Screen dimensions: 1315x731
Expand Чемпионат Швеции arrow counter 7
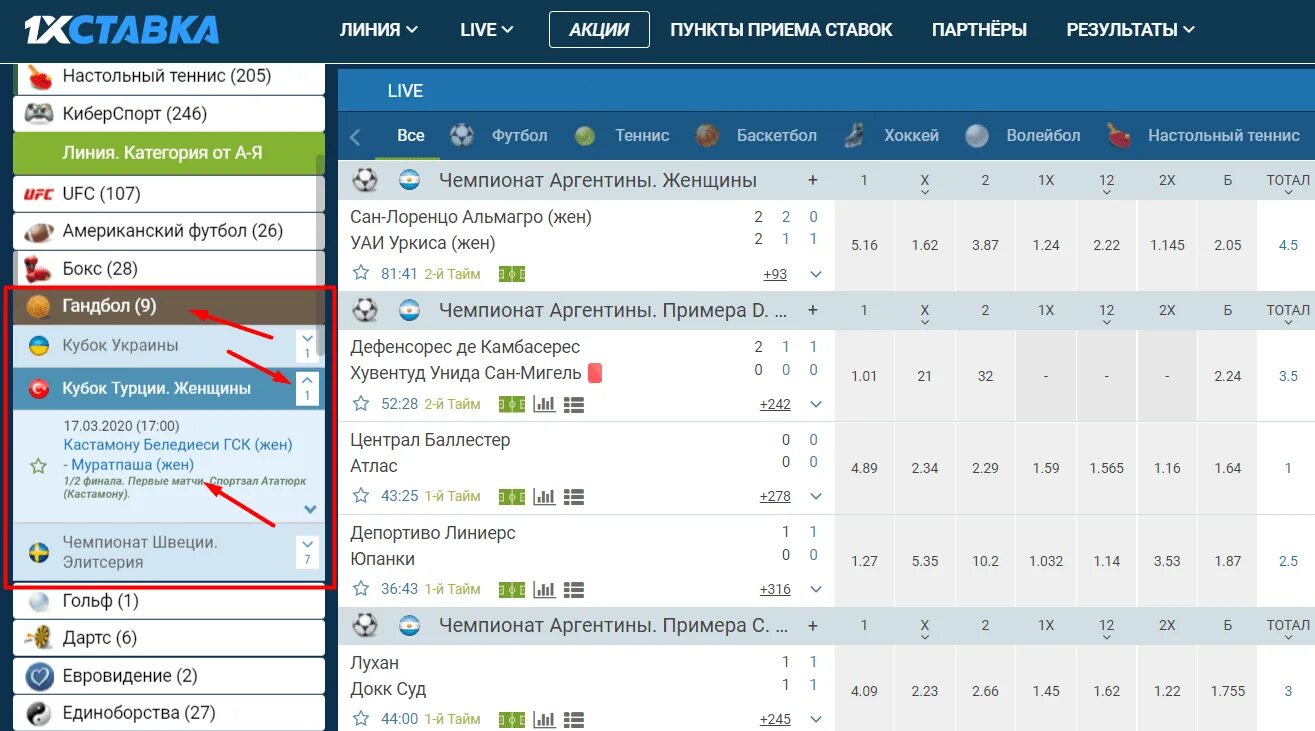[x=307, y=552]
